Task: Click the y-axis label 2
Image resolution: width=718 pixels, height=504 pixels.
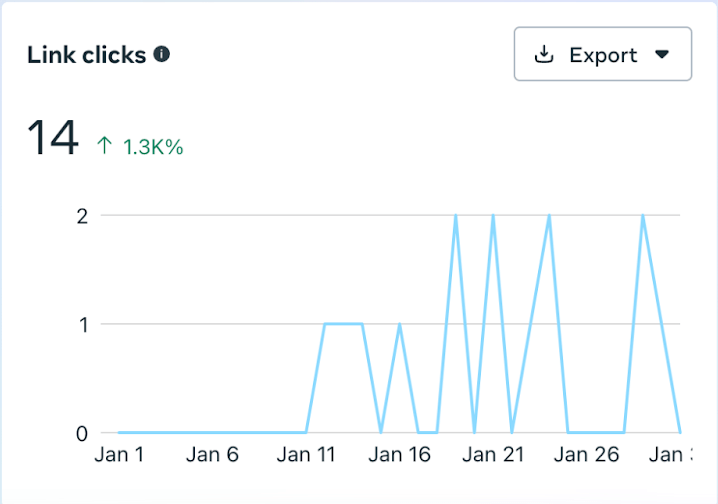Action: pyautogui.click(x=82, y=215)
